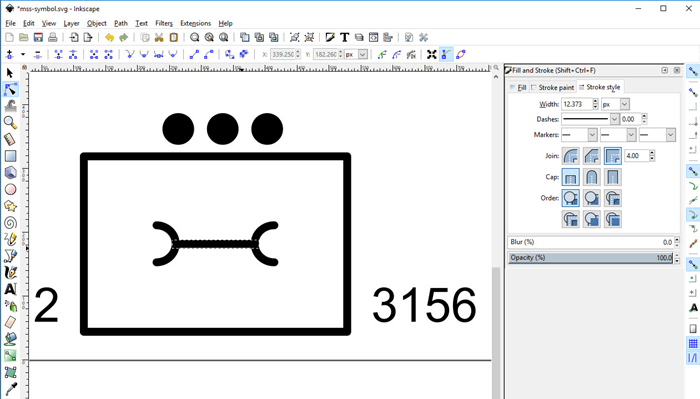
Task: Open the stroke Width unit dropdown
Action: [615, 104]
